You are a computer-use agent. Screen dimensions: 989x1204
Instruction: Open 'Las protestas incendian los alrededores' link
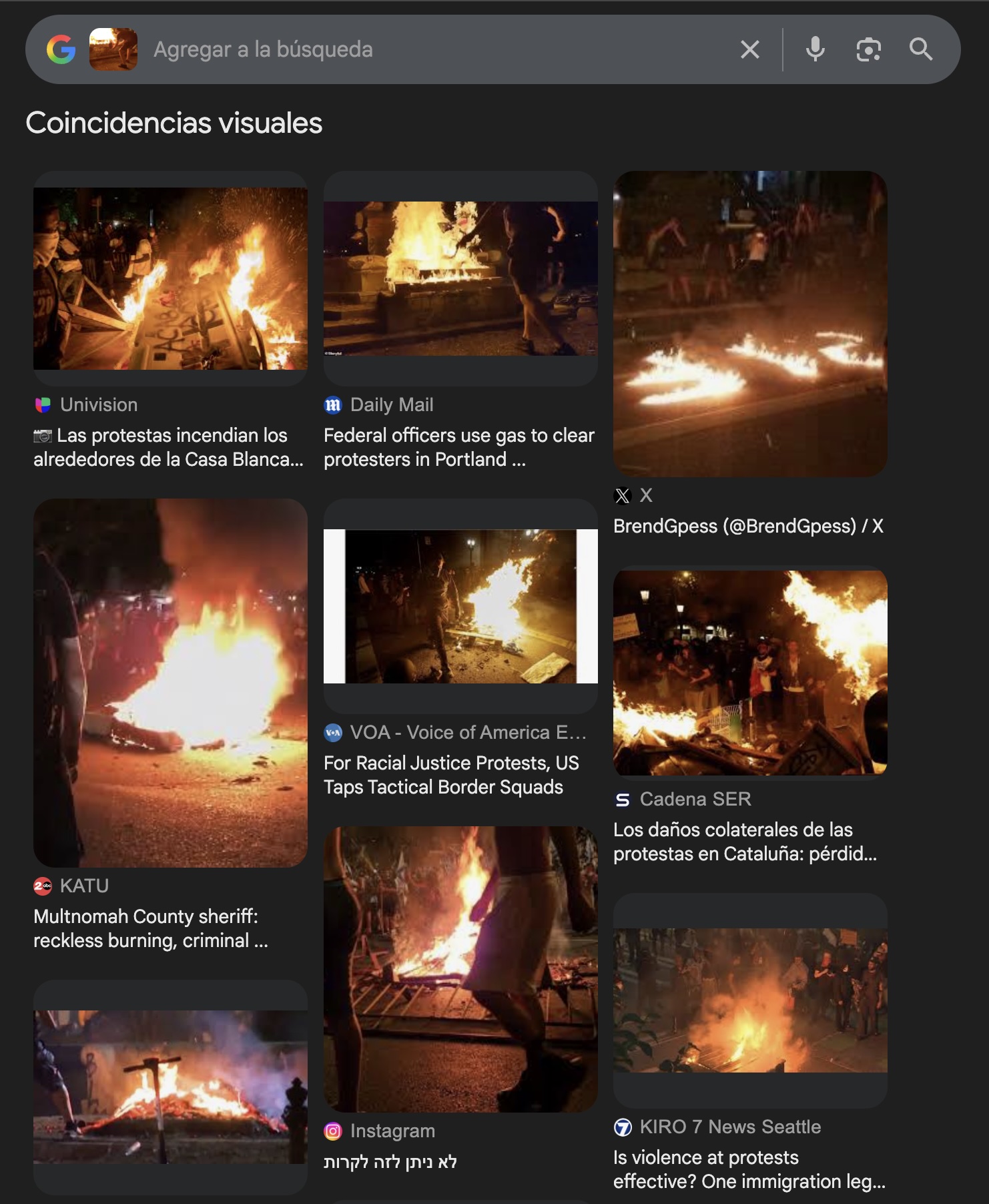pos(168,447)
